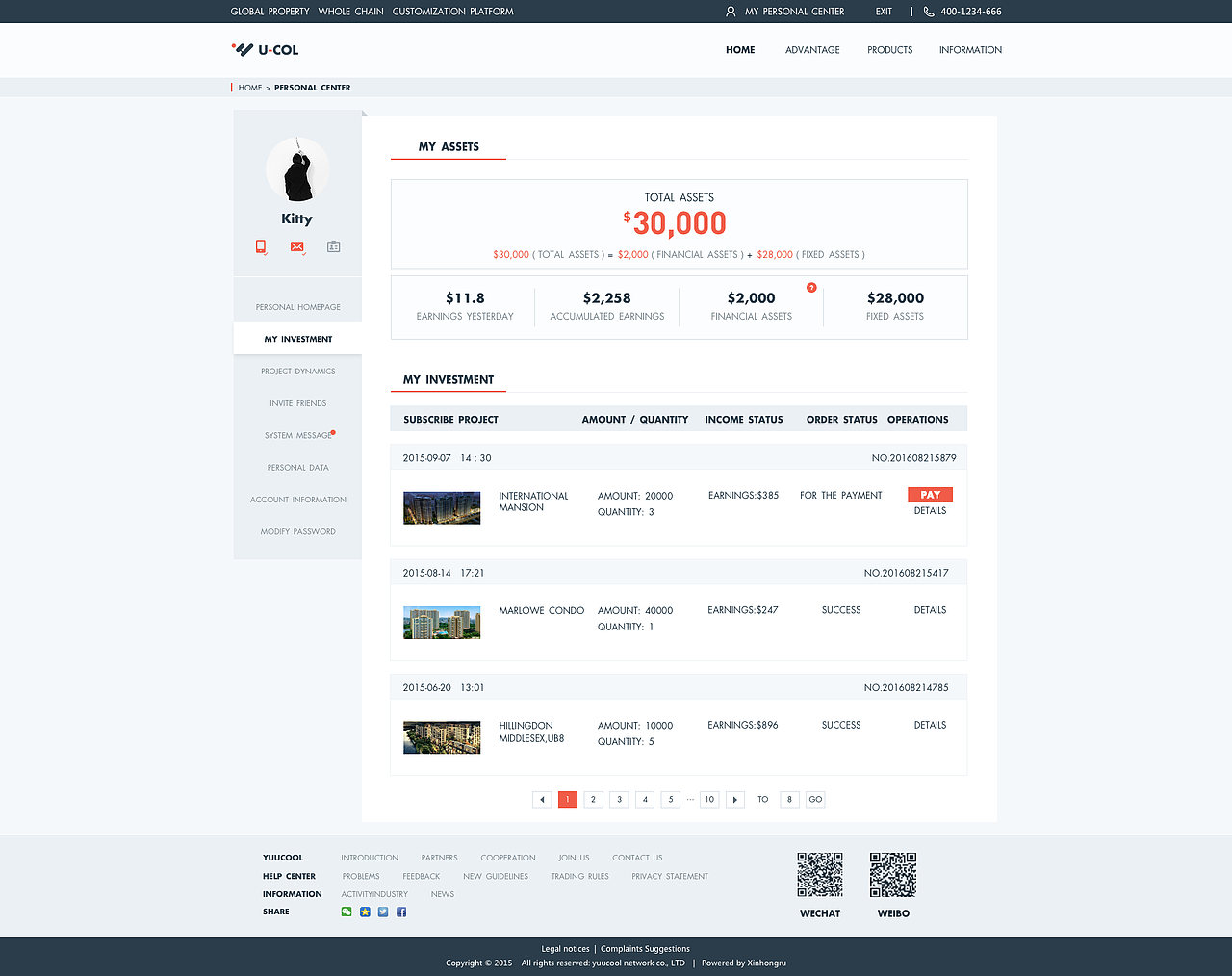Open the Home navigation item
This screenshot has height=976, width=1232.
740,50
